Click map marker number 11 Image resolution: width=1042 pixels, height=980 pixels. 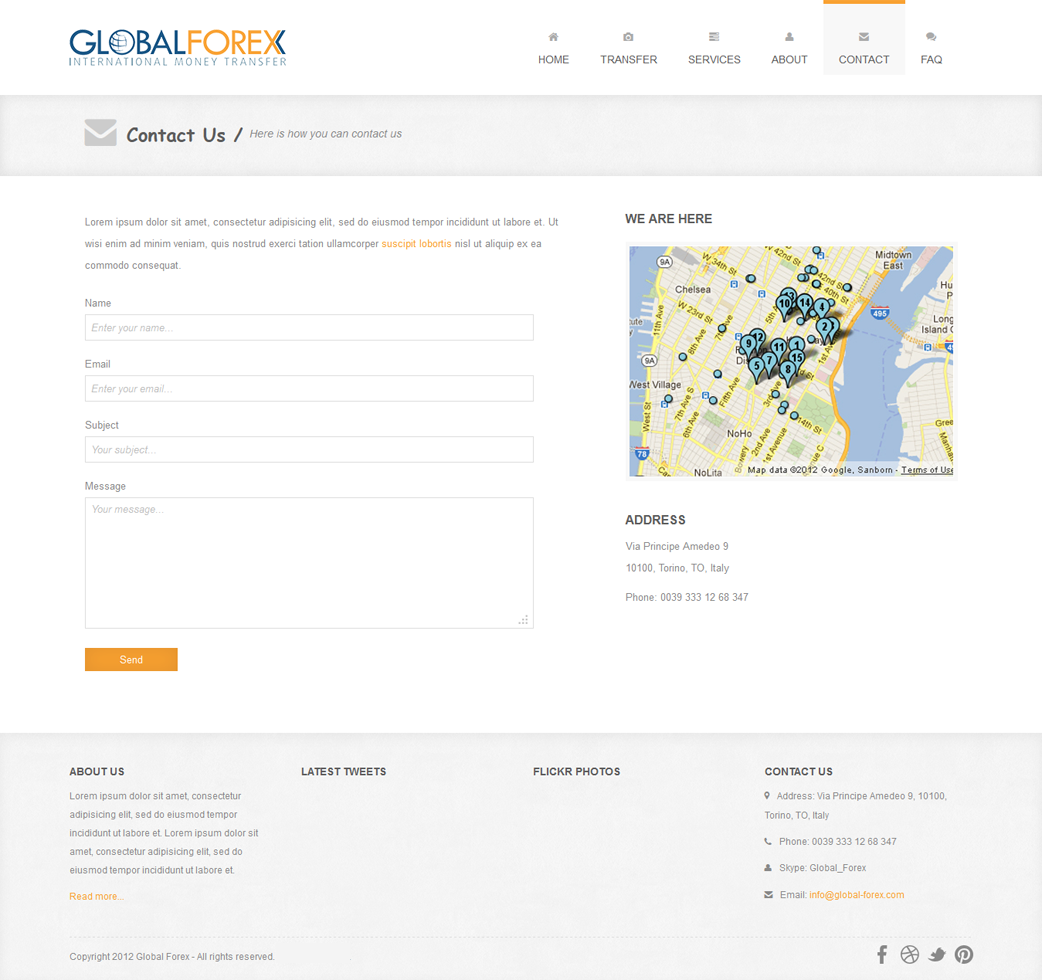pos(778,349)
